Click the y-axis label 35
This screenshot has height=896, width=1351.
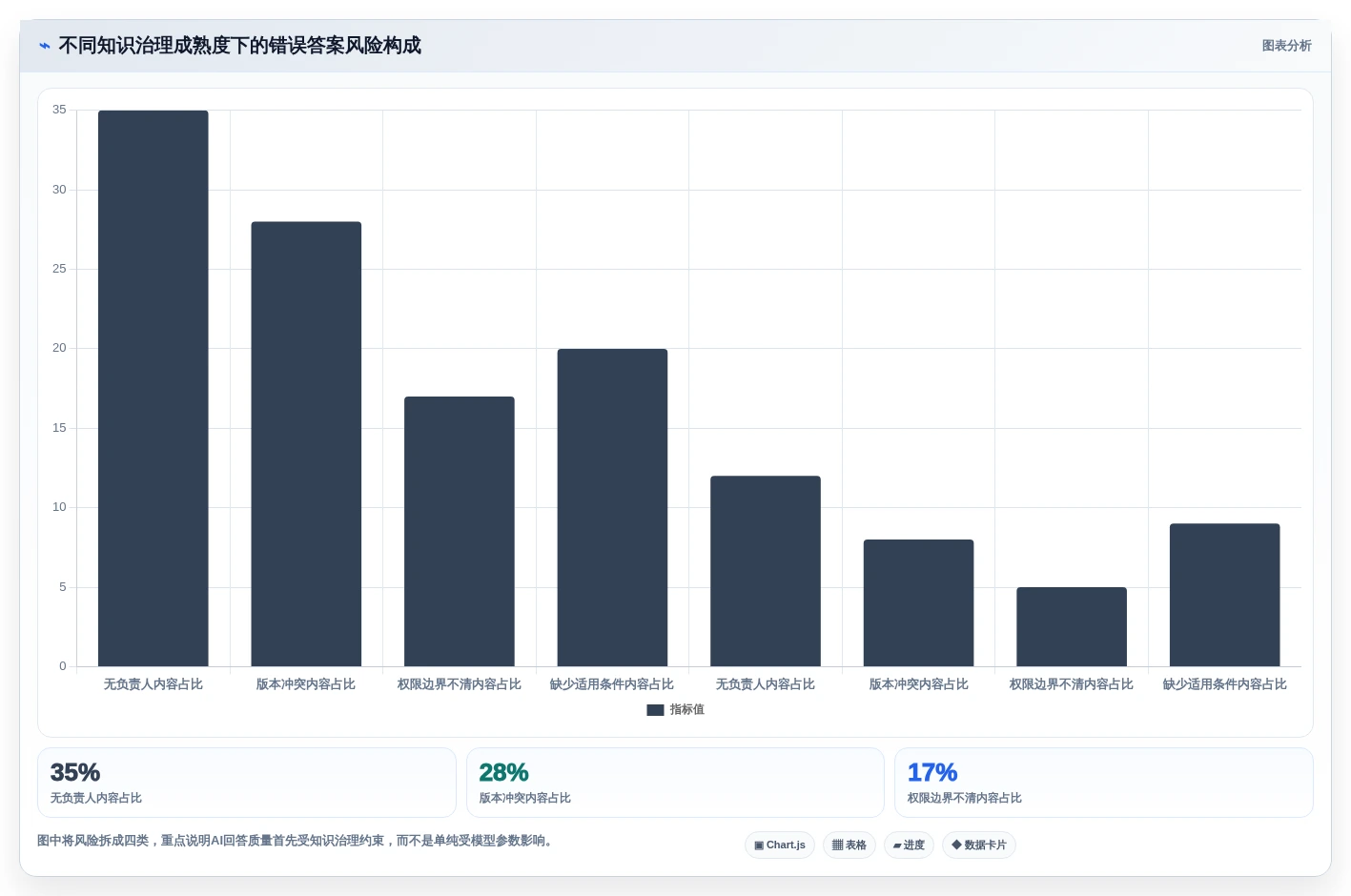pyautogui.click(x=59, y=110)
